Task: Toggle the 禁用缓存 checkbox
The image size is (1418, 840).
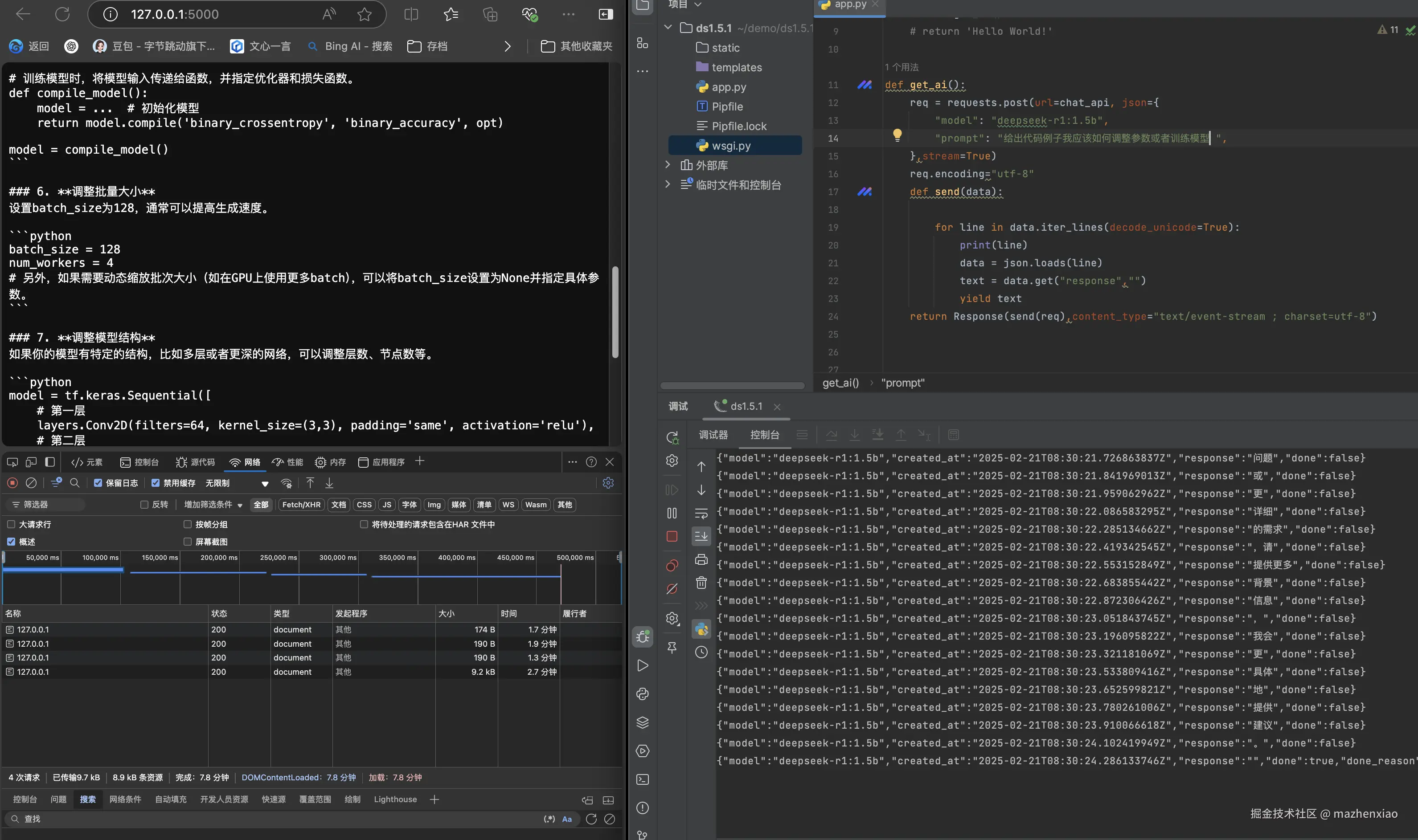Action: (x=155, y=483)
